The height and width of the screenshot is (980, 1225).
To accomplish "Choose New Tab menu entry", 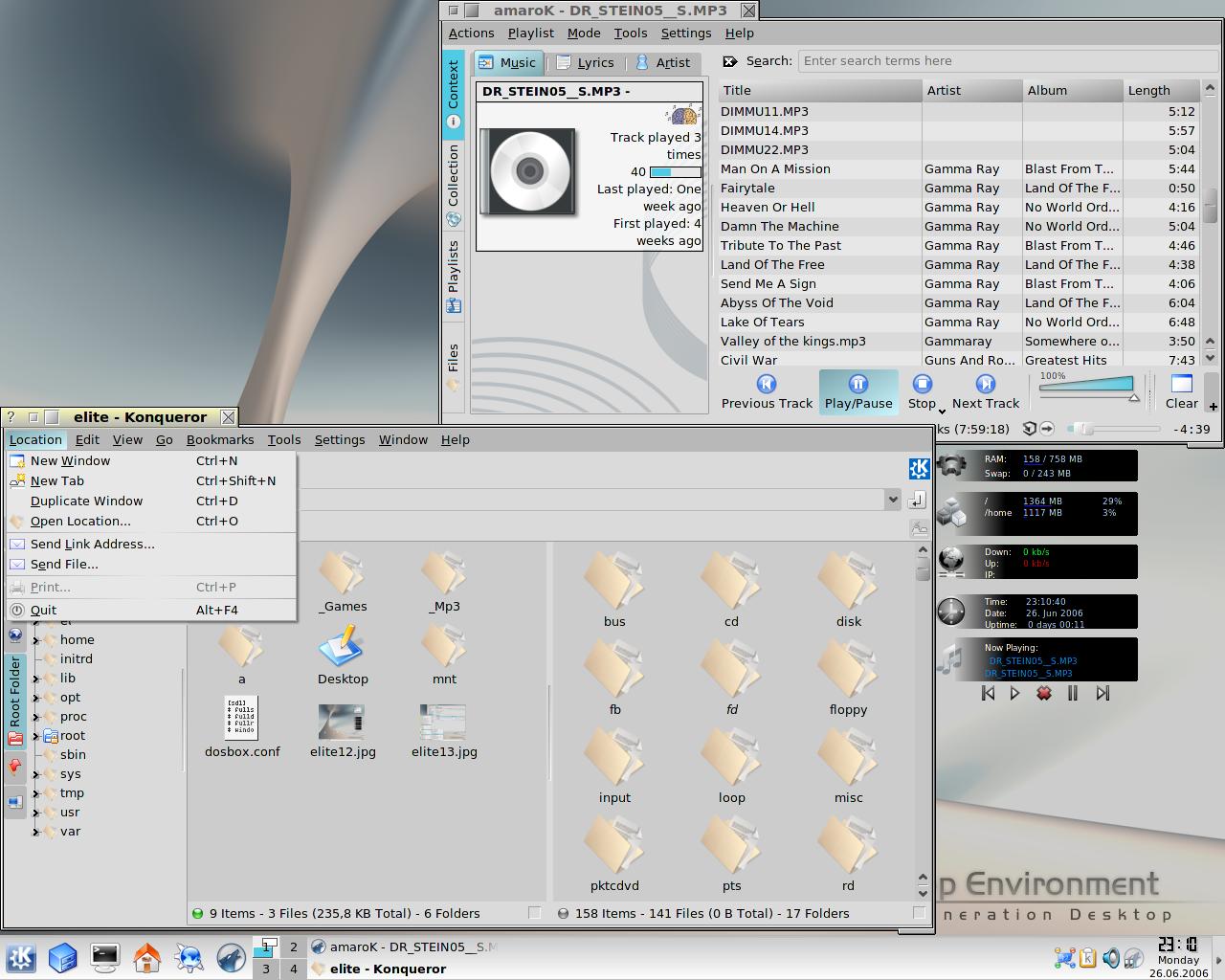I will pyautogui.click(x=150, y=480).
